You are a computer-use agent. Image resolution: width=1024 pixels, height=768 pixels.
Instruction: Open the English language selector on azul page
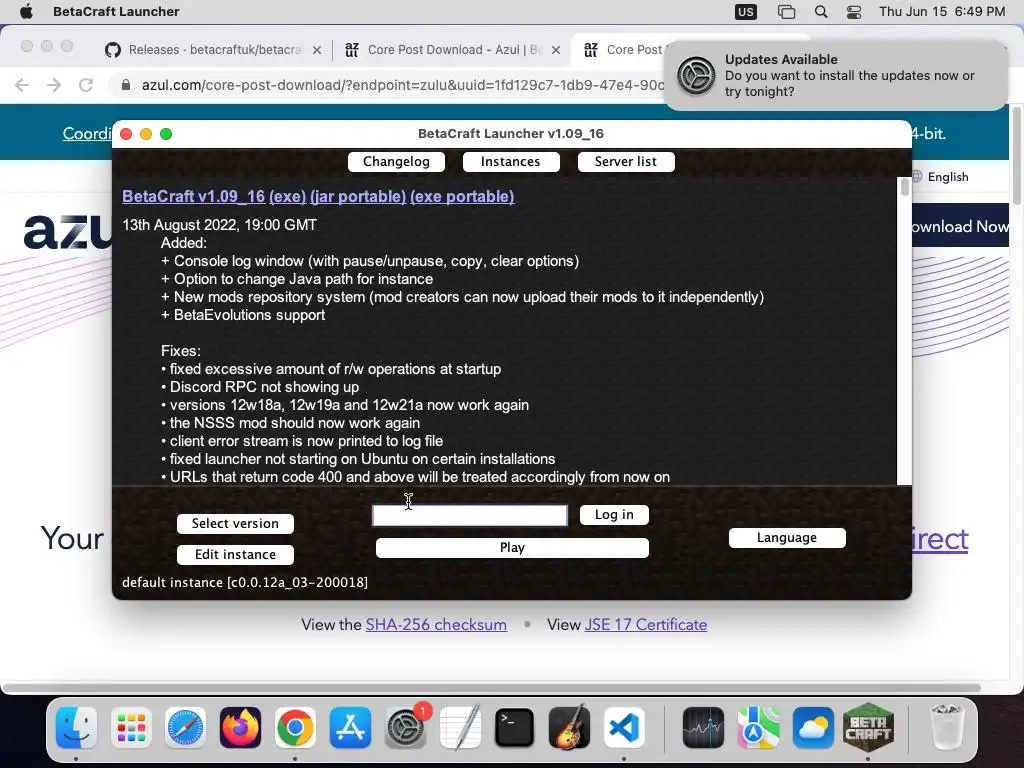(940, 177)
